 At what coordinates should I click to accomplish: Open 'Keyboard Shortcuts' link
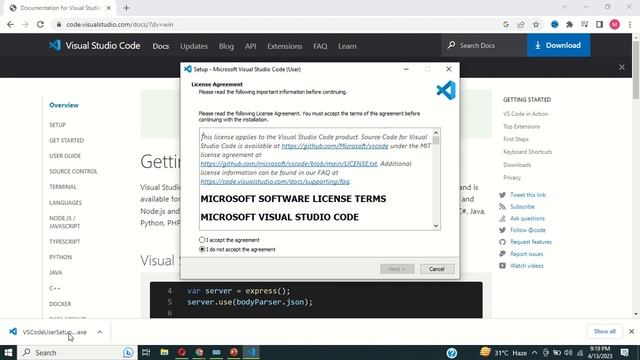tap(527, 152)
